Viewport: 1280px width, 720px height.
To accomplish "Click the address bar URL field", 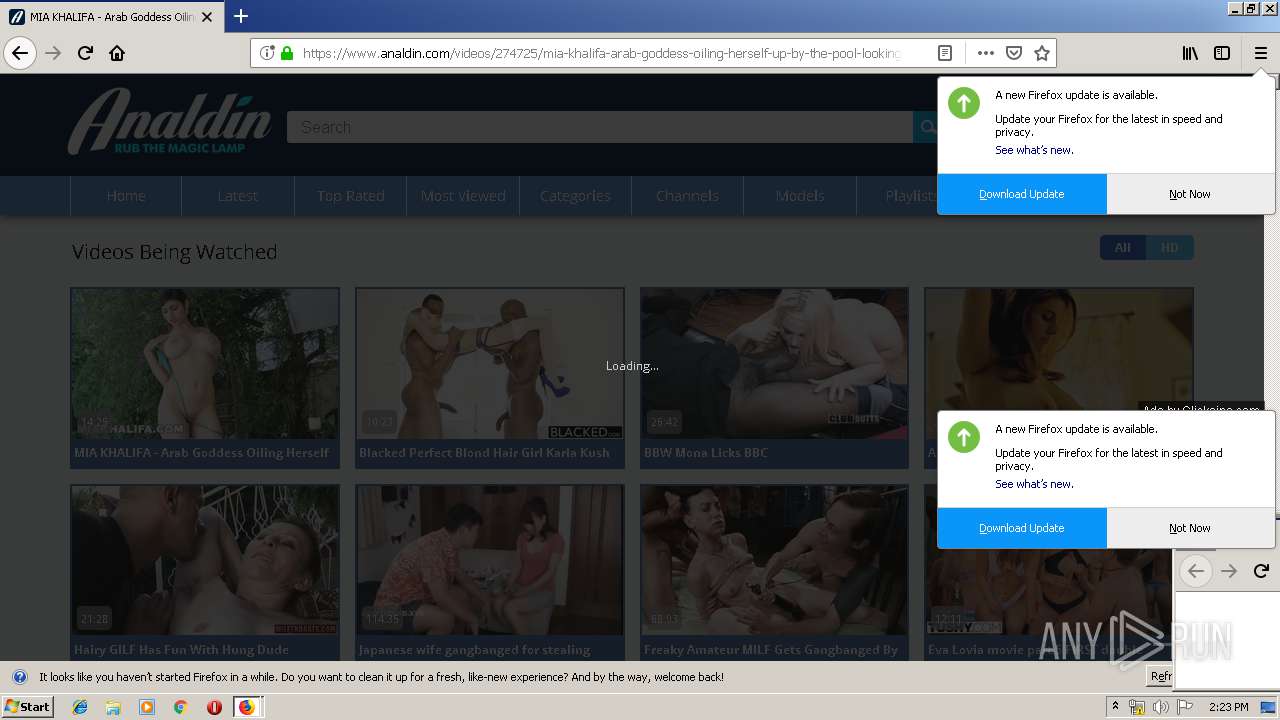I will pos(600,53).
